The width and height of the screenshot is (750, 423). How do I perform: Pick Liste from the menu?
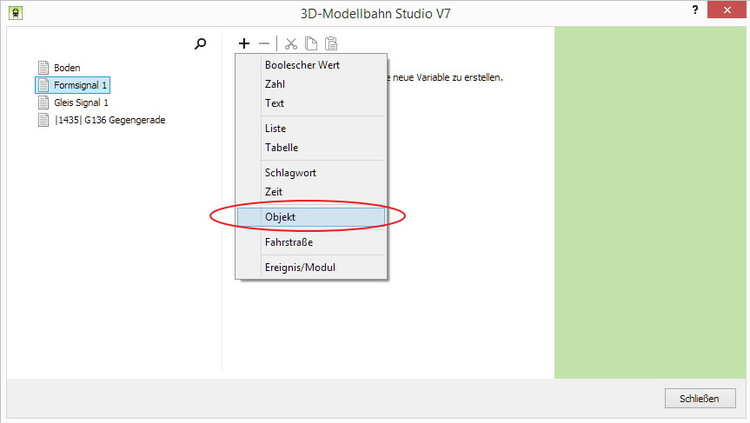point(311,128)
